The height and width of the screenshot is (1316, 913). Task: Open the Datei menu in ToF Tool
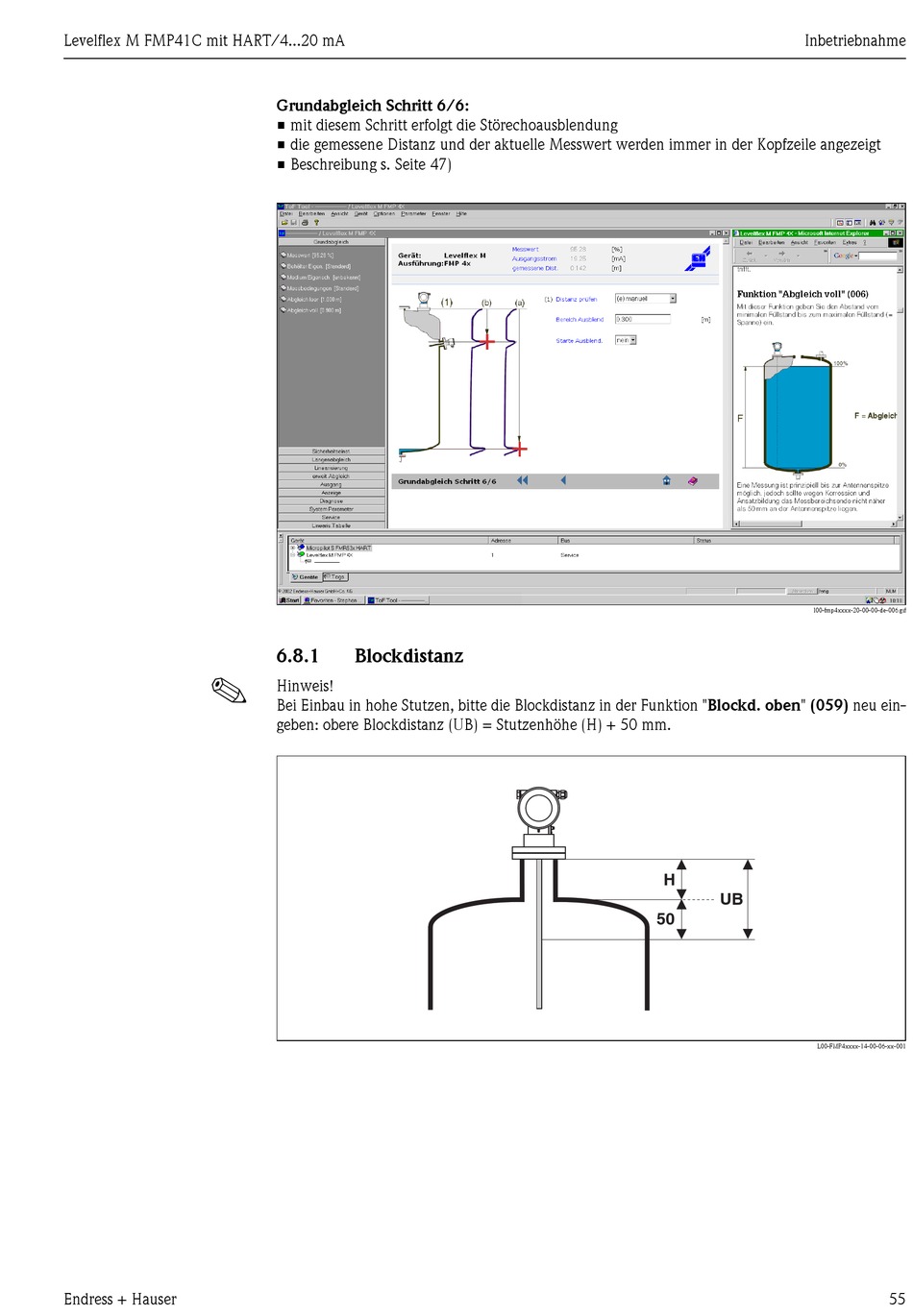(285, 213)
